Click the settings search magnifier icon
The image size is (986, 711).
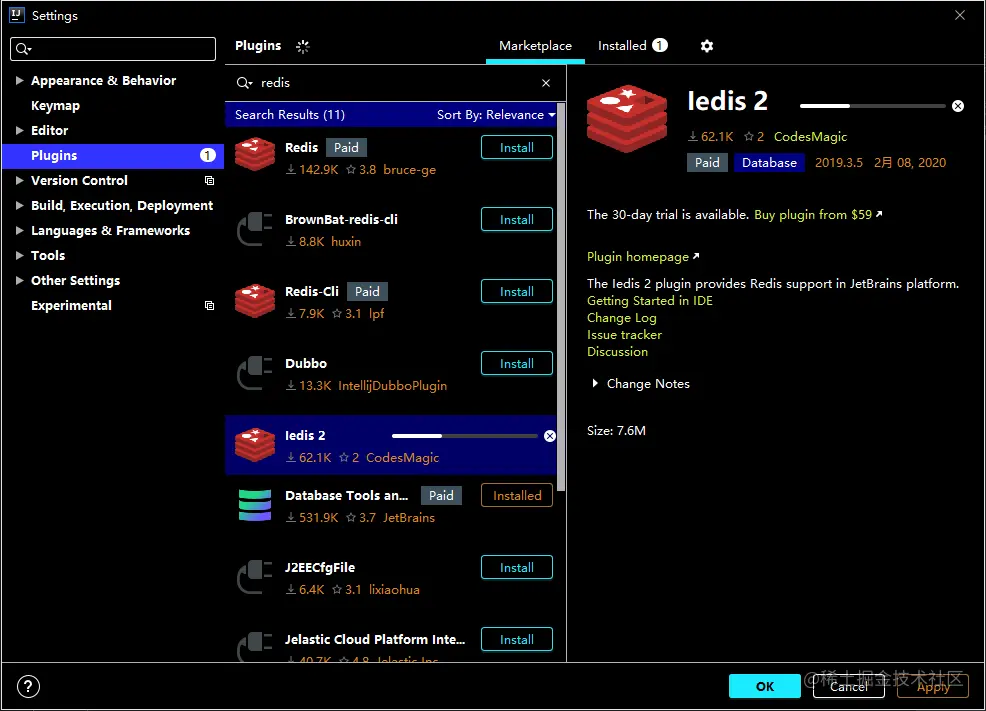[23, 49]
